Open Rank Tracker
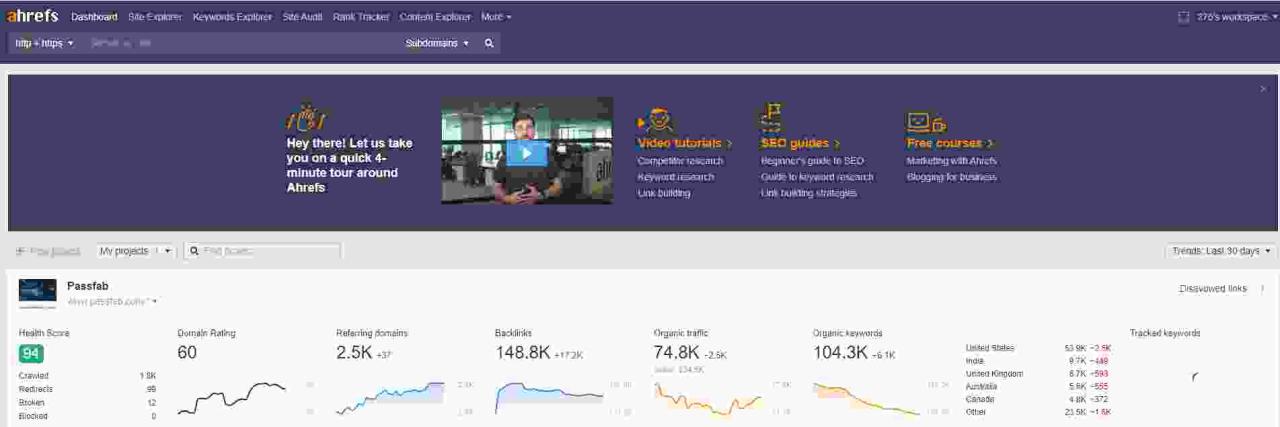Viewport: 1280px width, 427px height. (360, 17)
